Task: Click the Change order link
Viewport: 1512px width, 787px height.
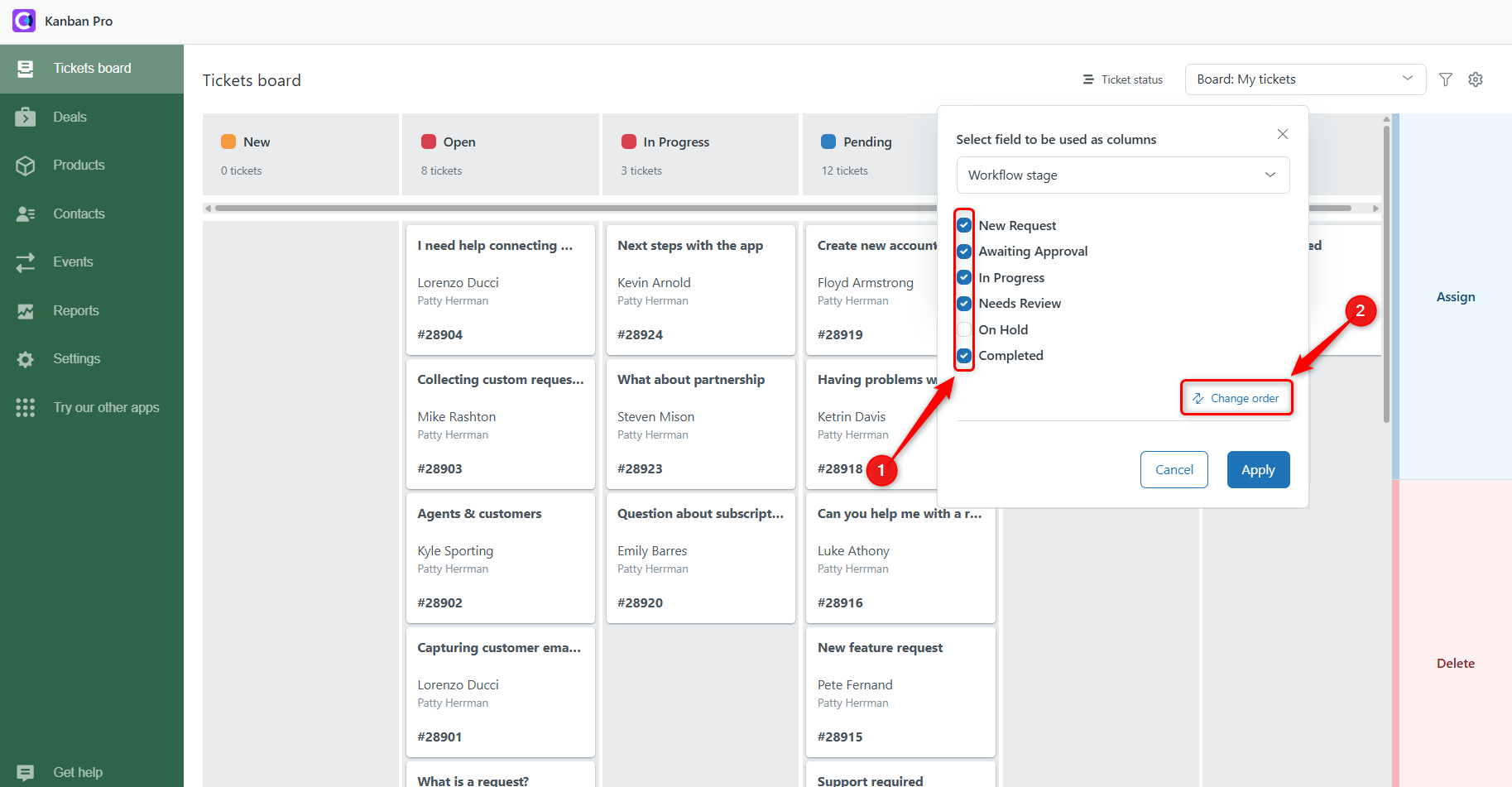Action: coord(1236,399)
